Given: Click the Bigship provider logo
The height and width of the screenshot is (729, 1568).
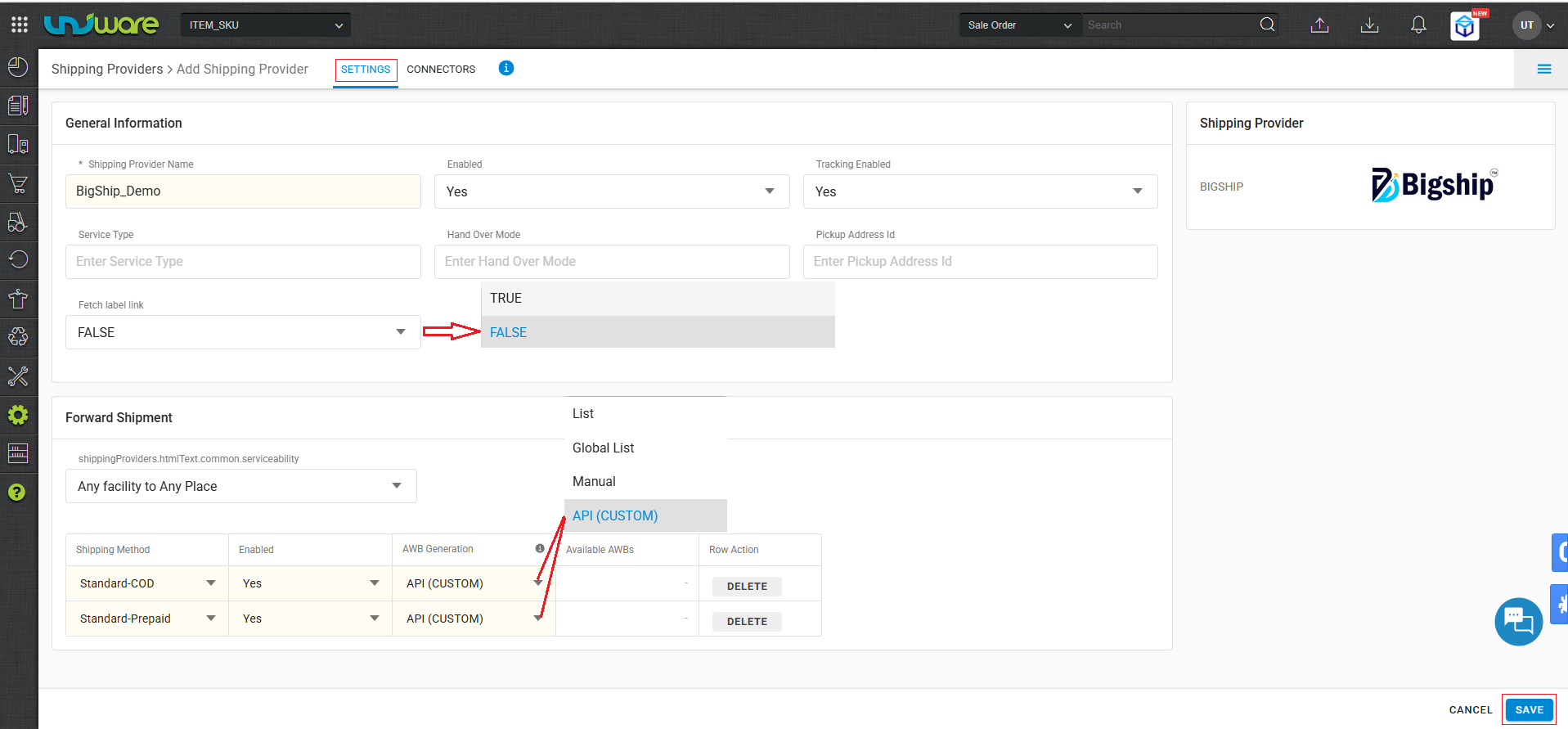Looking at the screenshot, I should pyautogui.click(x=1435, y=185).
